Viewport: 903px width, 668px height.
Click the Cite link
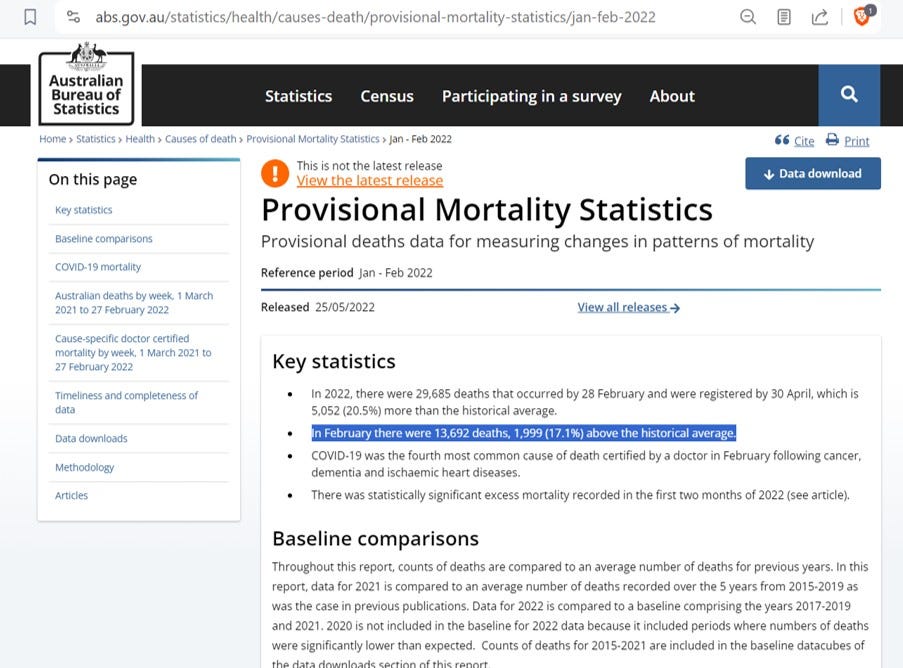pos(804,141)
